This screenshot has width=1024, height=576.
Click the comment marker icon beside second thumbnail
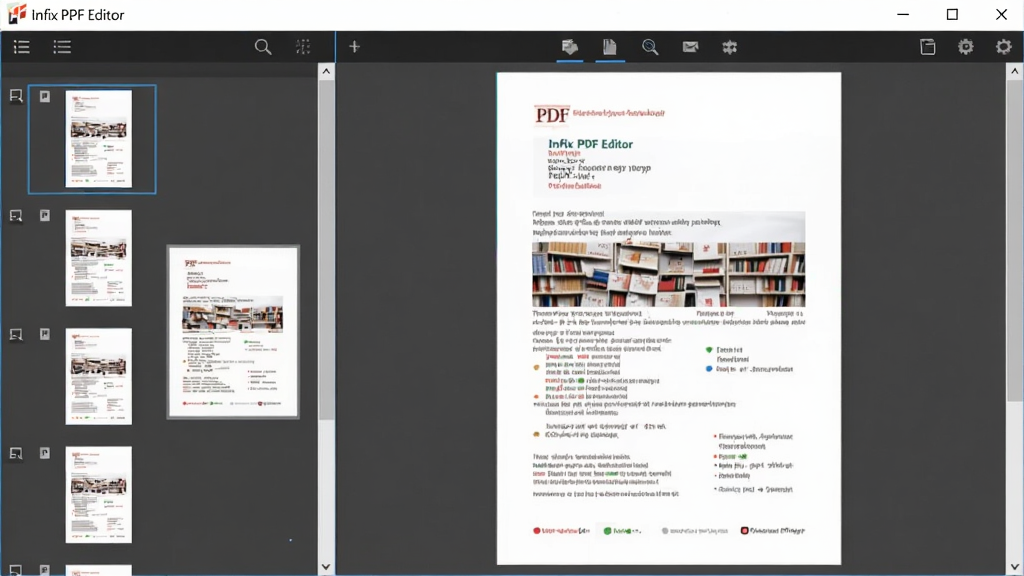click(x=16, y=216)
